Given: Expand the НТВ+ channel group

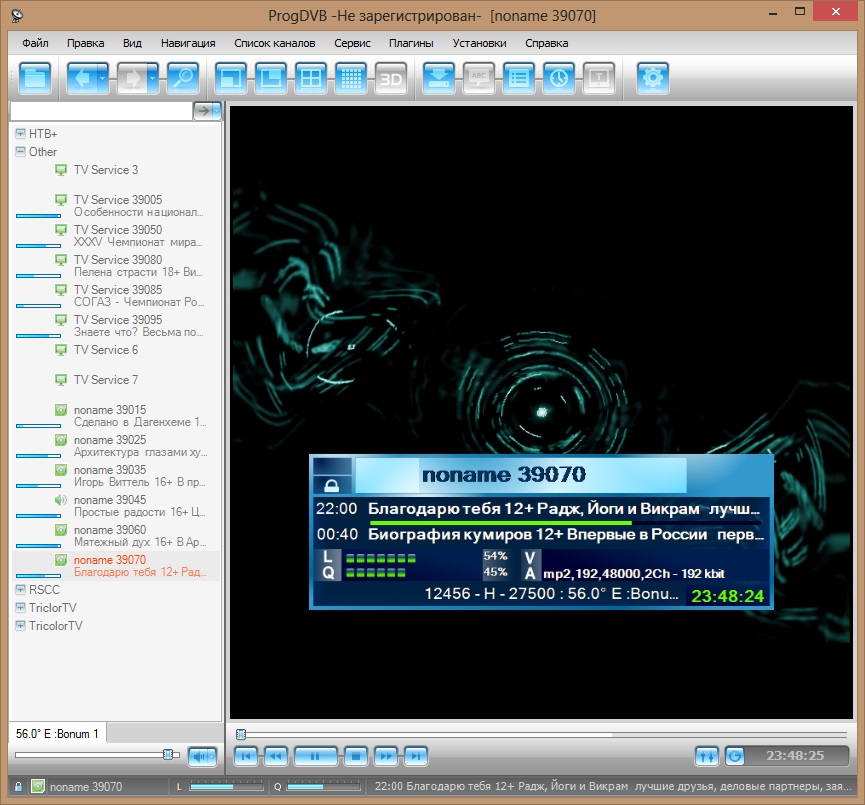Looking at the screenshot, I should (20, 133).
